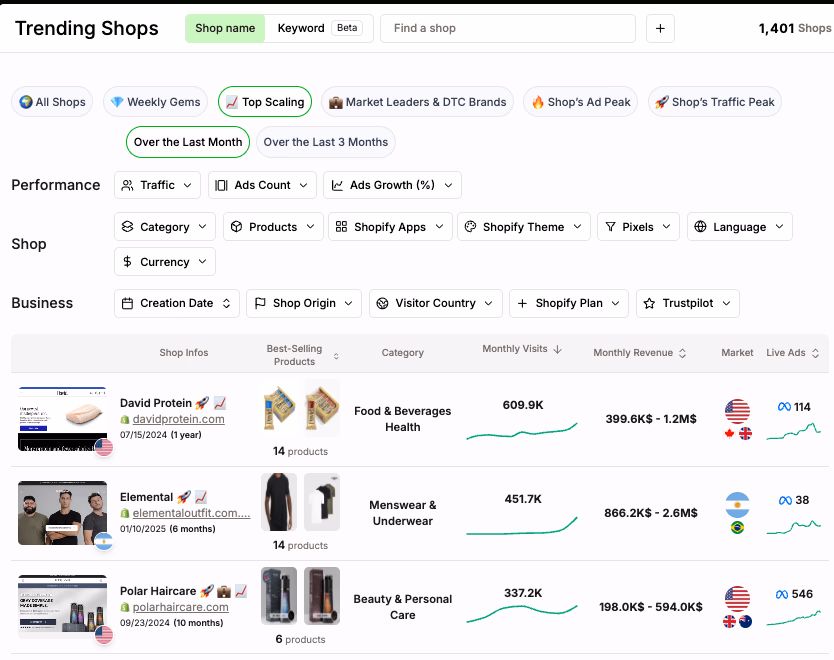This screenshot has width=834, height=660.
Task: Open the Ads Growth (%) dropdown
Action: click(x=392, y=185)
